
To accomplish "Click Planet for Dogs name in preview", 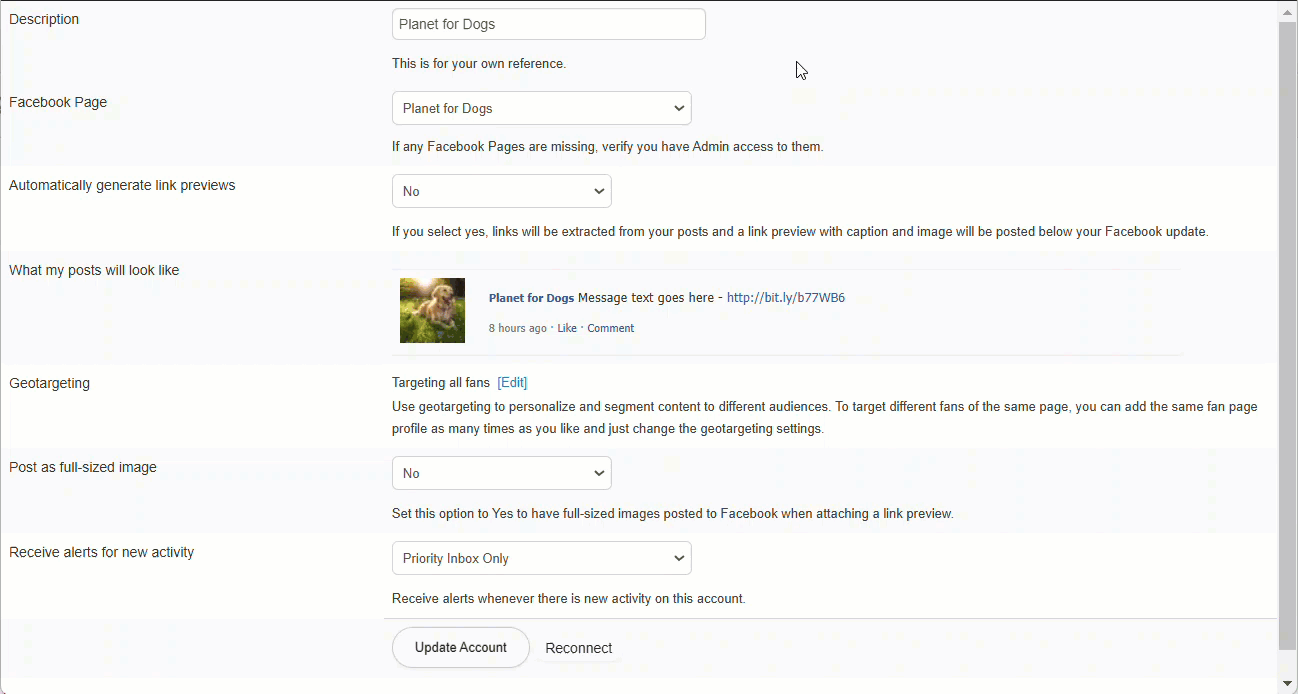I will (531, 298).
